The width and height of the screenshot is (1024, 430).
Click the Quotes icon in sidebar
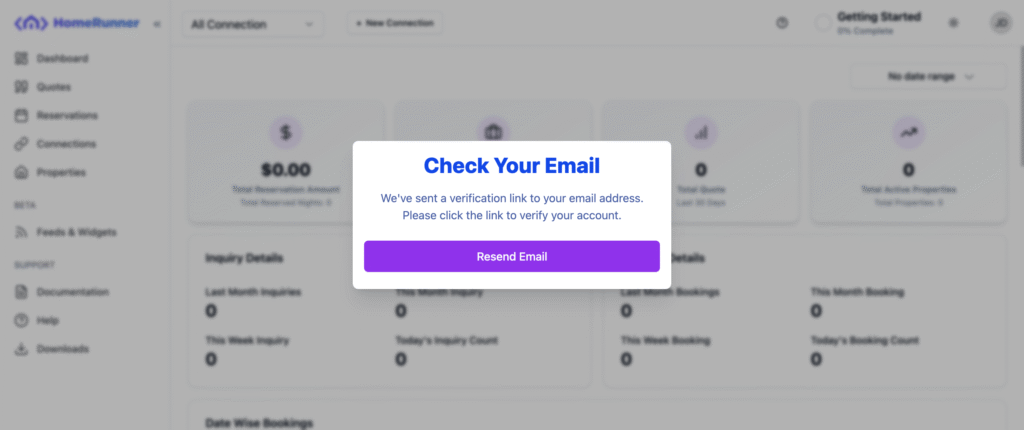(x=21, y=87)
